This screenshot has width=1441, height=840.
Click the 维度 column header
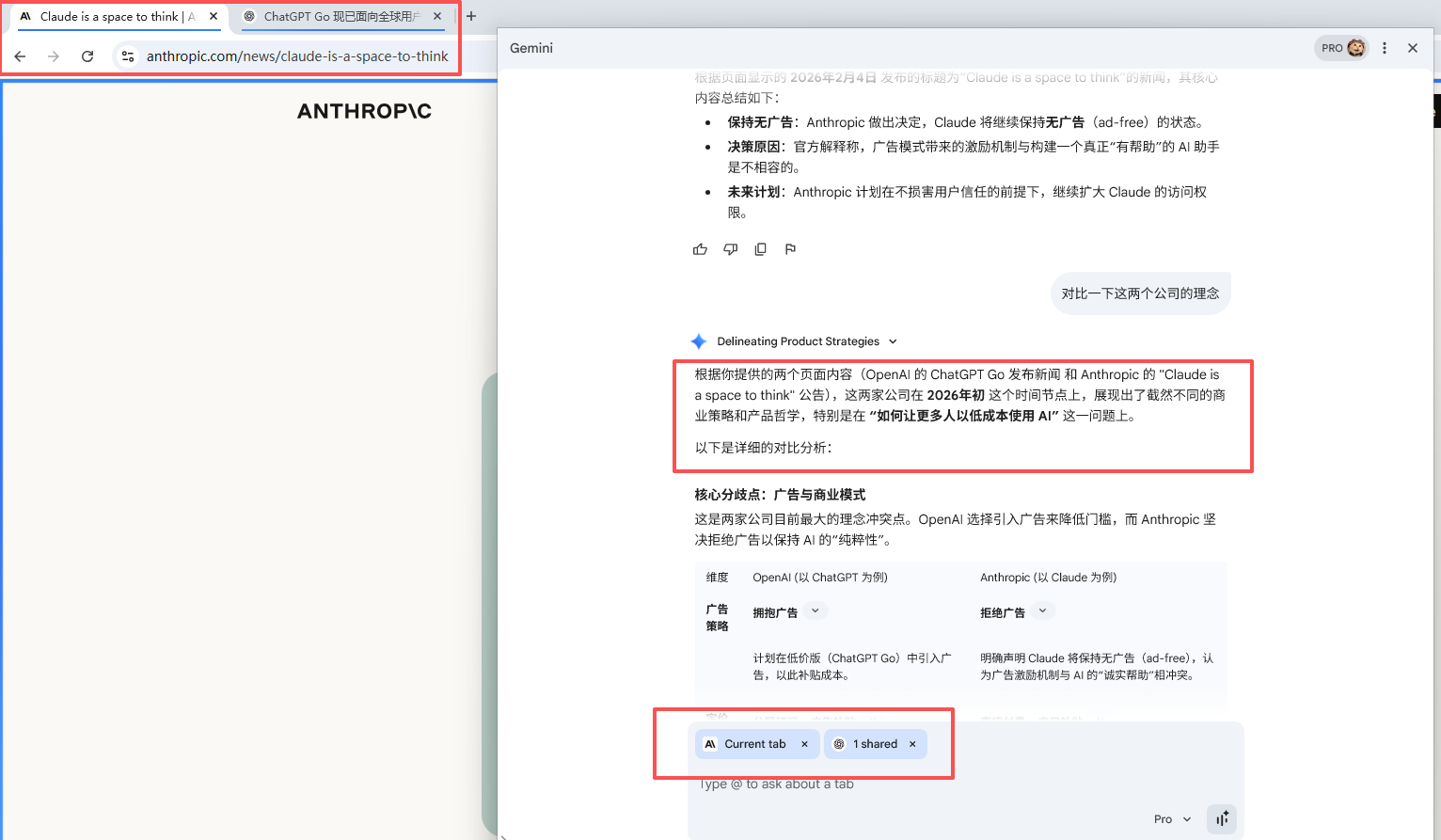pyautogui.click(x=717, y=578)
